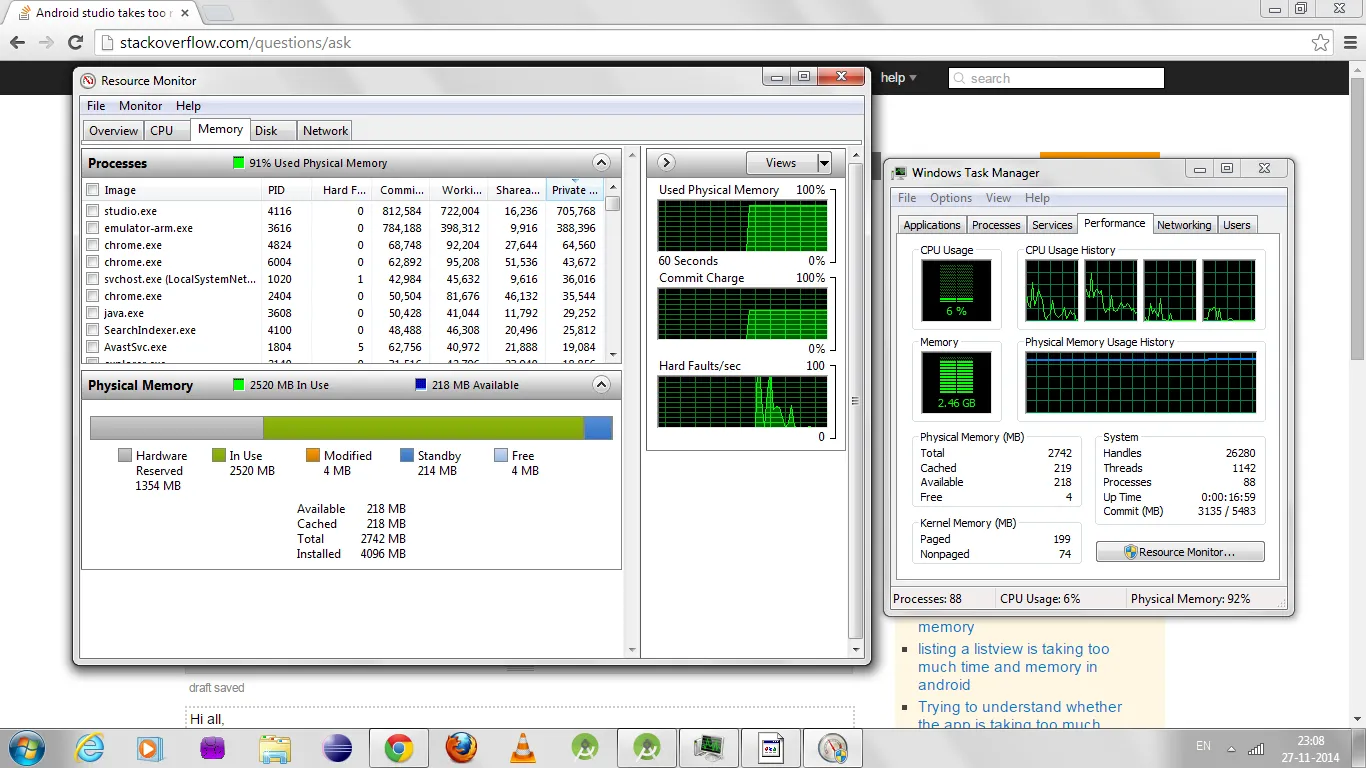Check the AvastSvc.exe checkbox
Viewport: 1366px width, 768px height.
coord(93,347)
